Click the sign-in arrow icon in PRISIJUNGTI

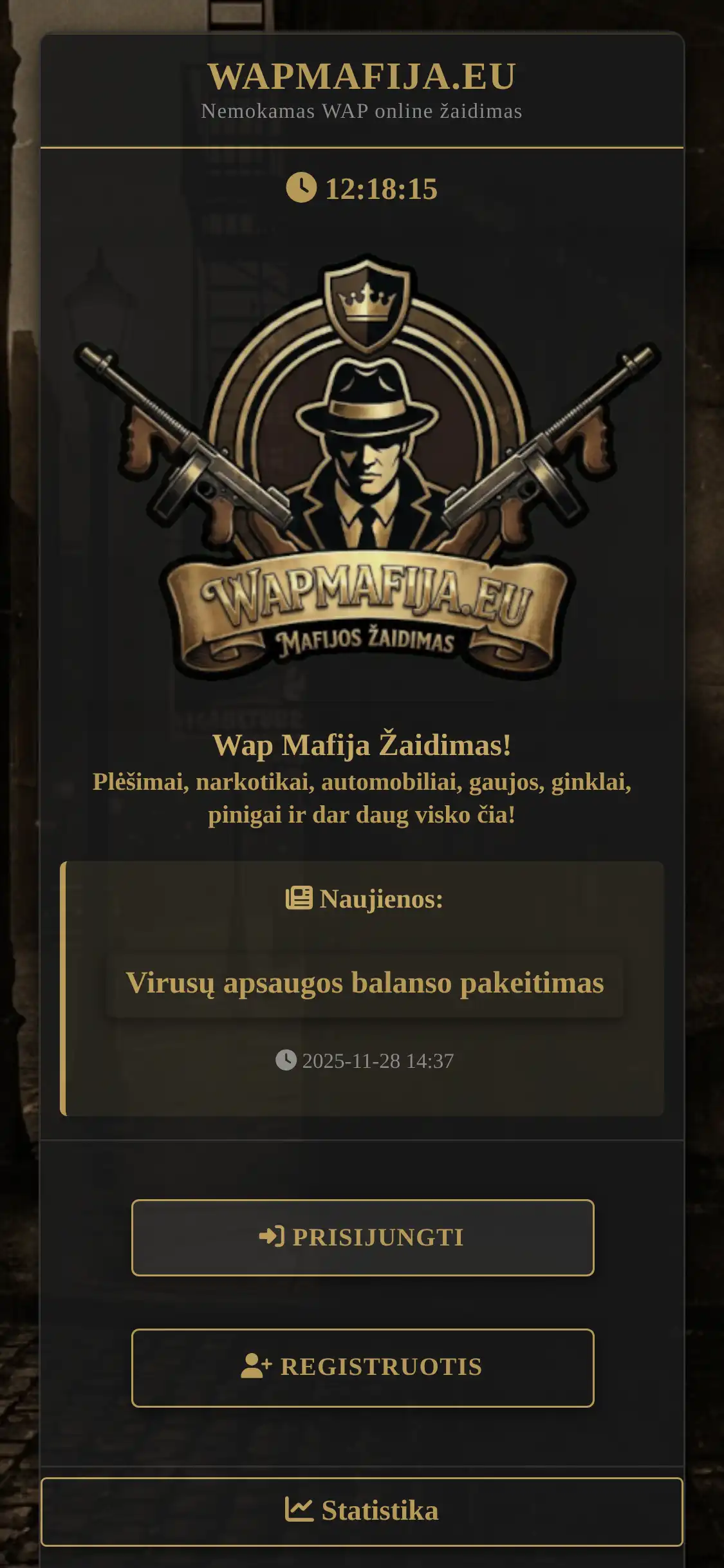tap(272, 1237)
